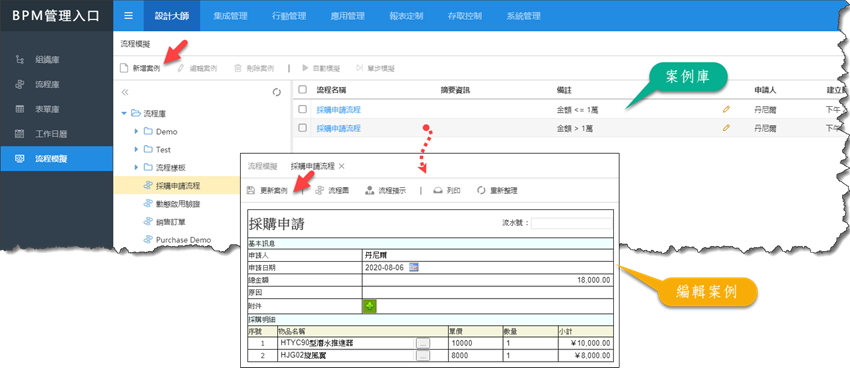850x368 pixels.
Task: Click the BPM管理入口 logo title
Action: click(56, 16)
